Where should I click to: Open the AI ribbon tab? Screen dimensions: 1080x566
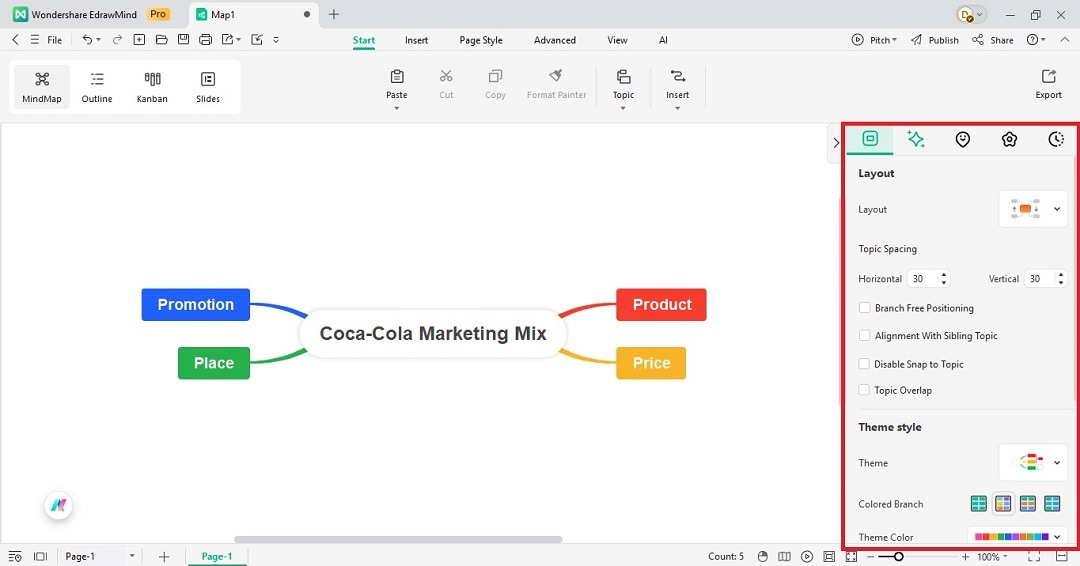tap(663, 40)
